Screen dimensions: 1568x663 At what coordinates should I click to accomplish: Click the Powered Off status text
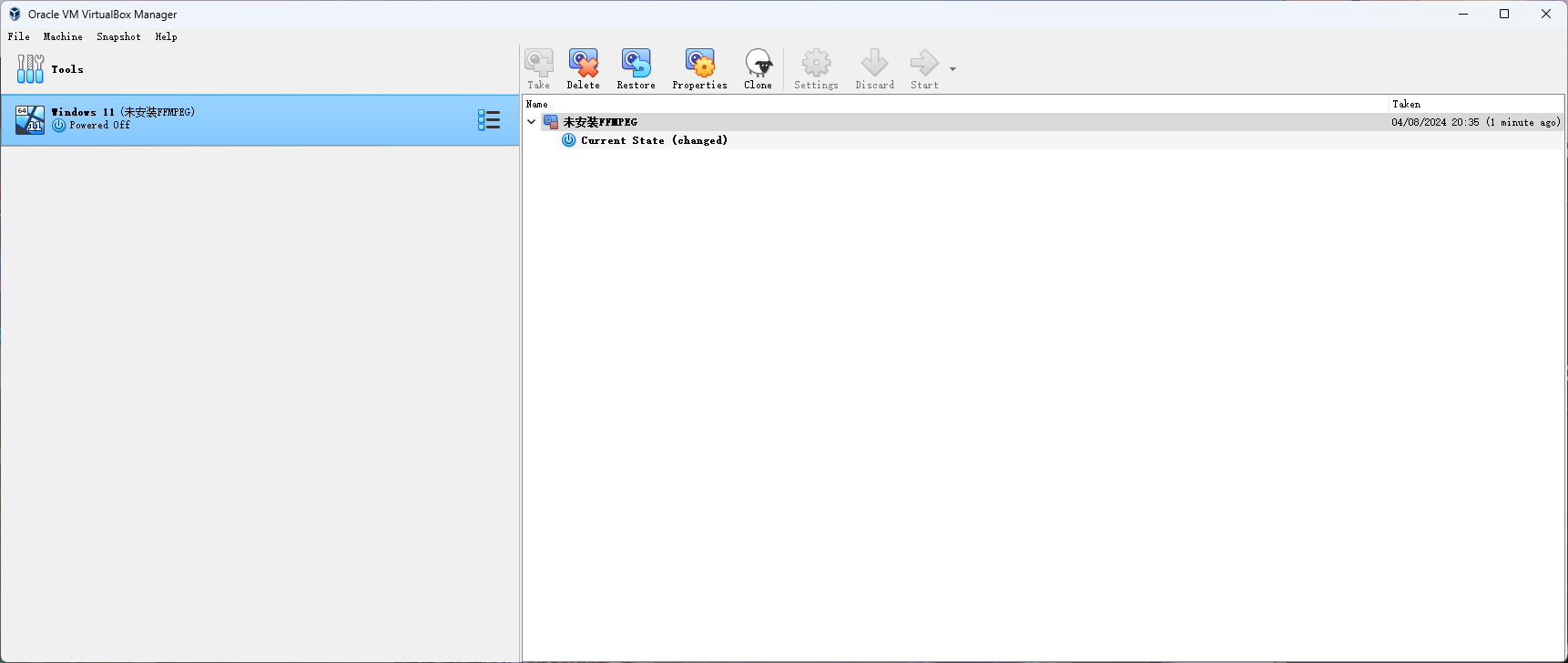coord(100,126)
